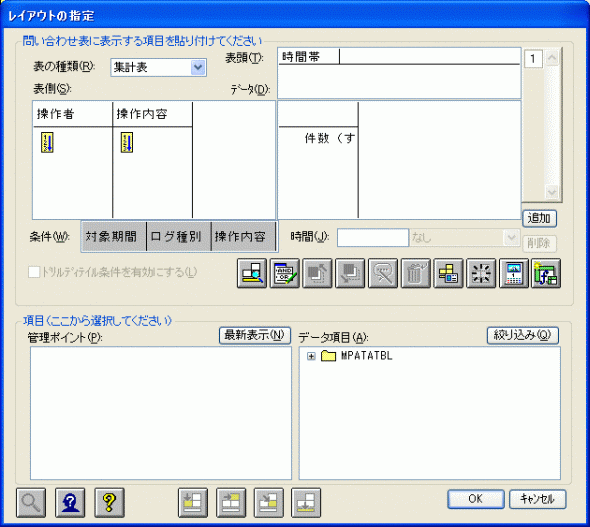Click the grayed trash can delete icon
This screenshot has height=527, width=590.
415,273
